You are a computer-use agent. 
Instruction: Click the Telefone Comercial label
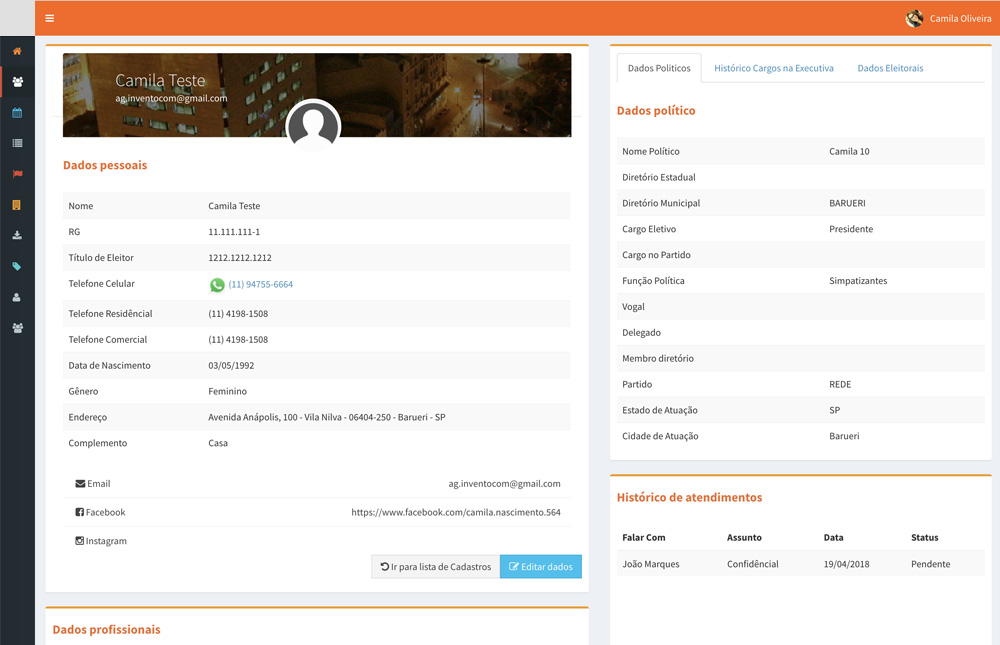[108, 339]
